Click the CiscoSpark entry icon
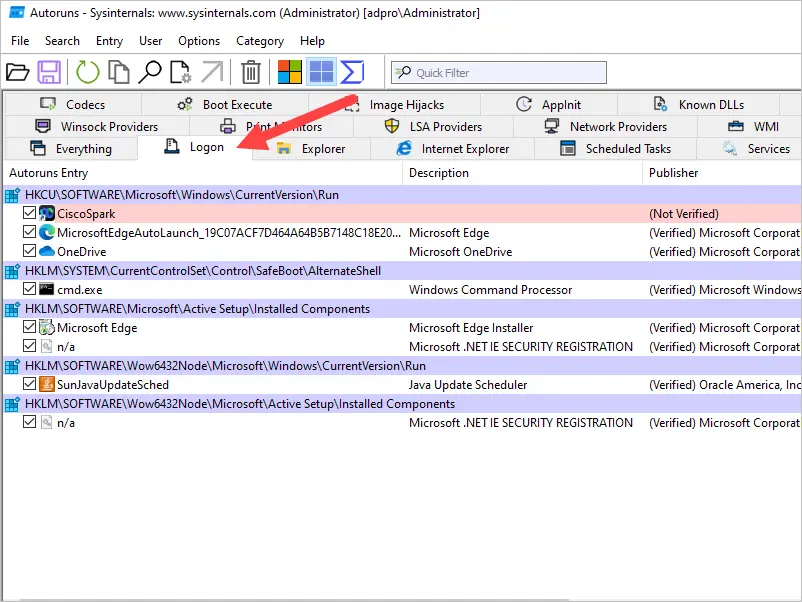Image resolution: width=802 pixels, height=602 pixels. [x=47, y=213]
